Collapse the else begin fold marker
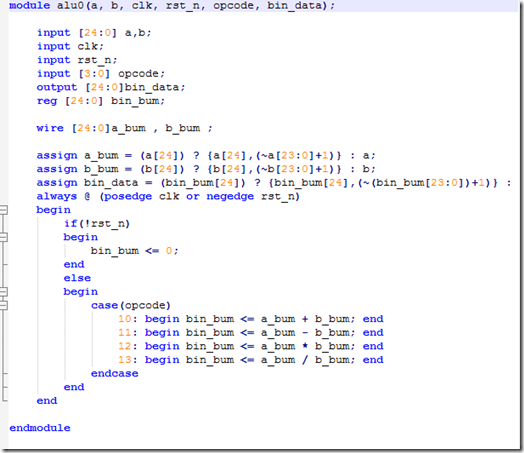 [x=3, y=292]
